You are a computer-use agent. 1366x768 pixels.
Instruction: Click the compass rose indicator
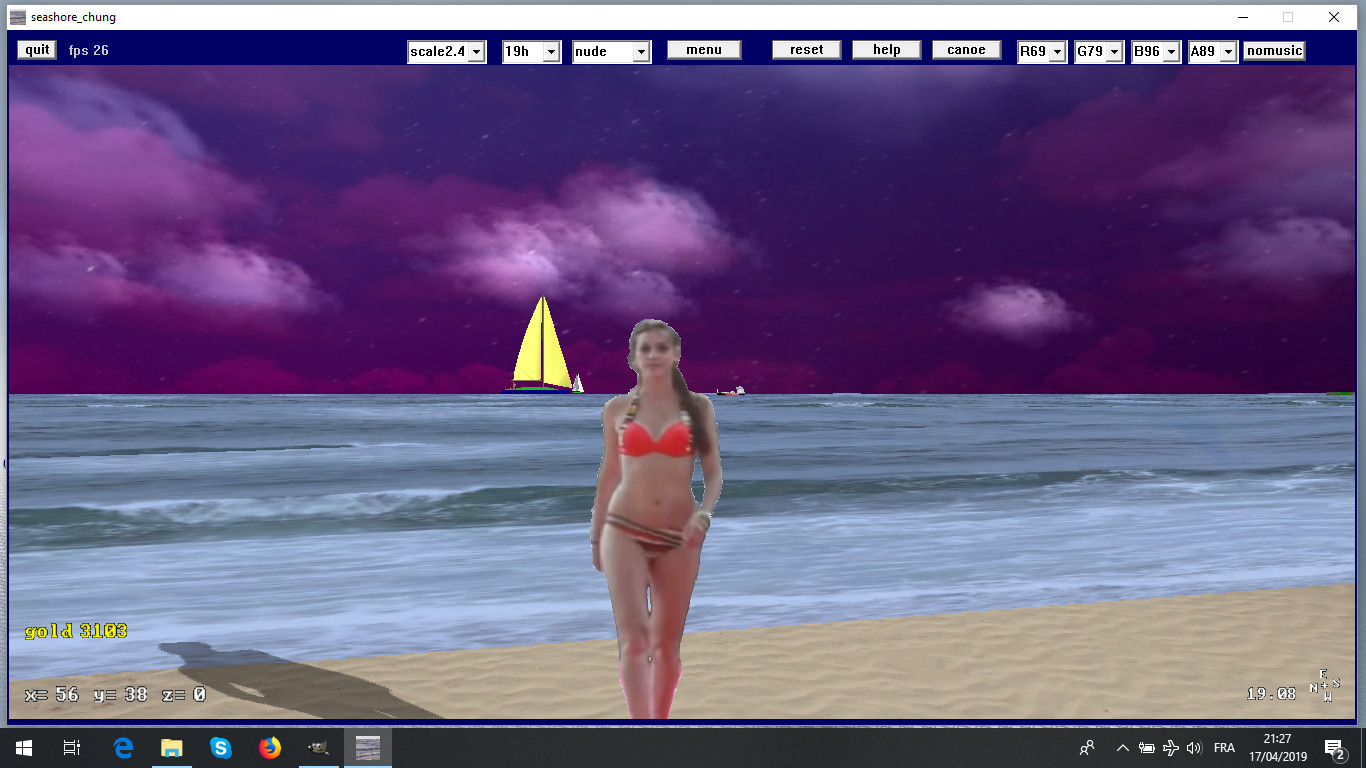(1324, 686)
